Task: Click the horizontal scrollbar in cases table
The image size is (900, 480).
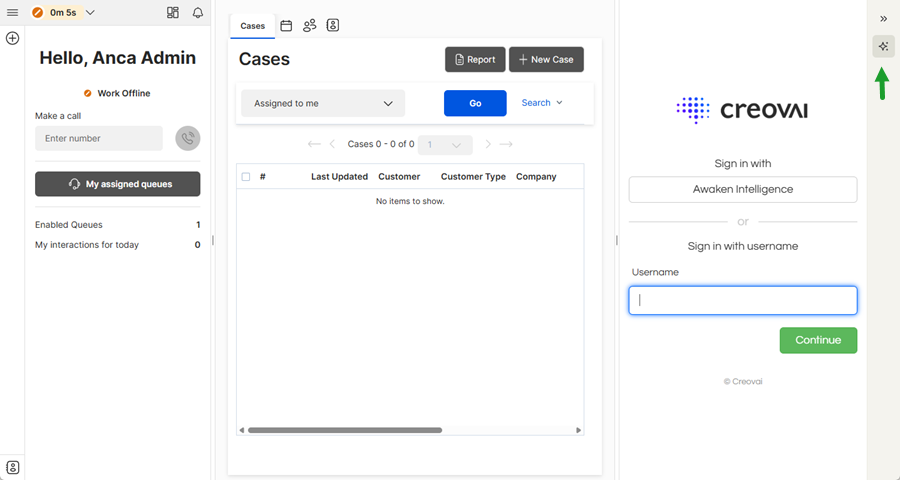Action: click(345, 430)
